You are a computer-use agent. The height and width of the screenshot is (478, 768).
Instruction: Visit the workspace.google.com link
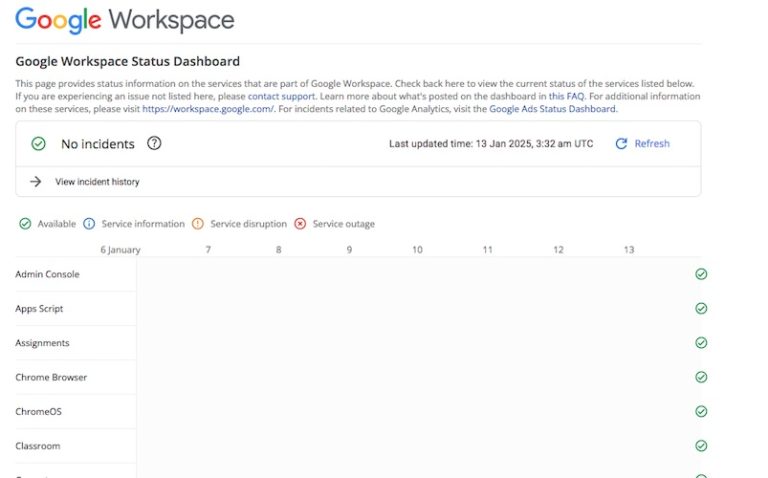click(x=208, y=109)
